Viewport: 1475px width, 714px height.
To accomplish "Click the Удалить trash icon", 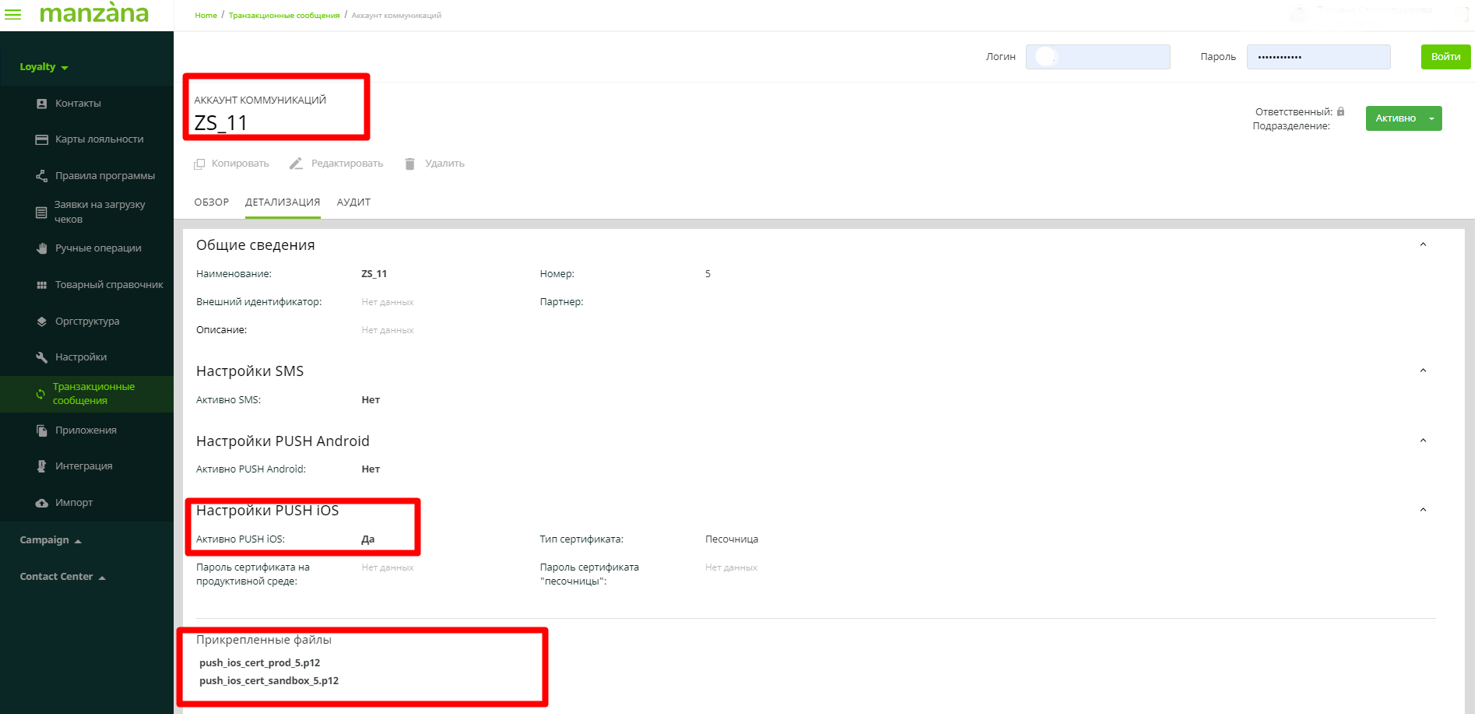I will click(410, 164).
